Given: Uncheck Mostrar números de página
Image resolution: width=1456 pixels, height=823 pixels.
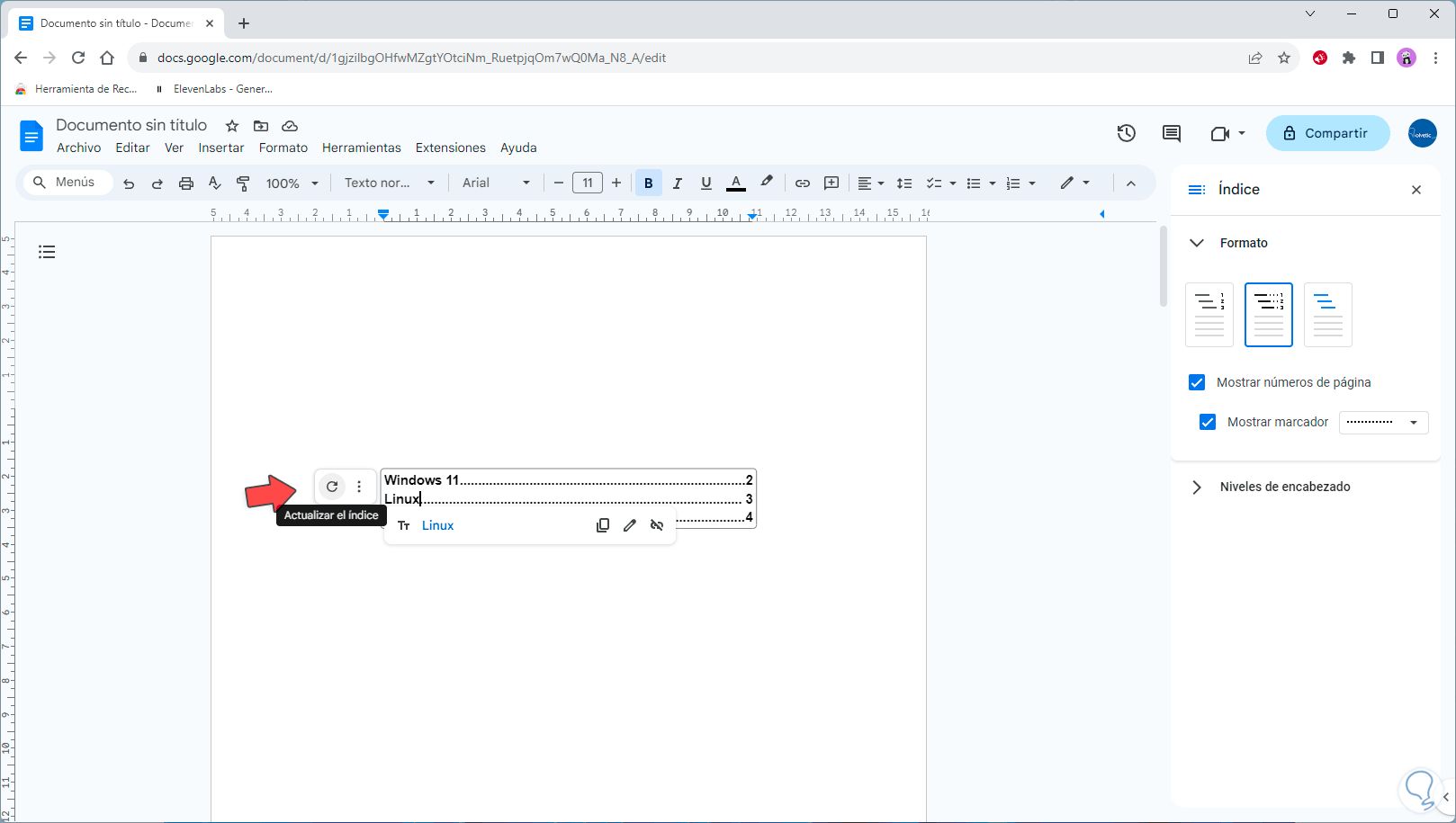Looking at the screenshot, I should pyautogui.click(x=1197, y=382).
